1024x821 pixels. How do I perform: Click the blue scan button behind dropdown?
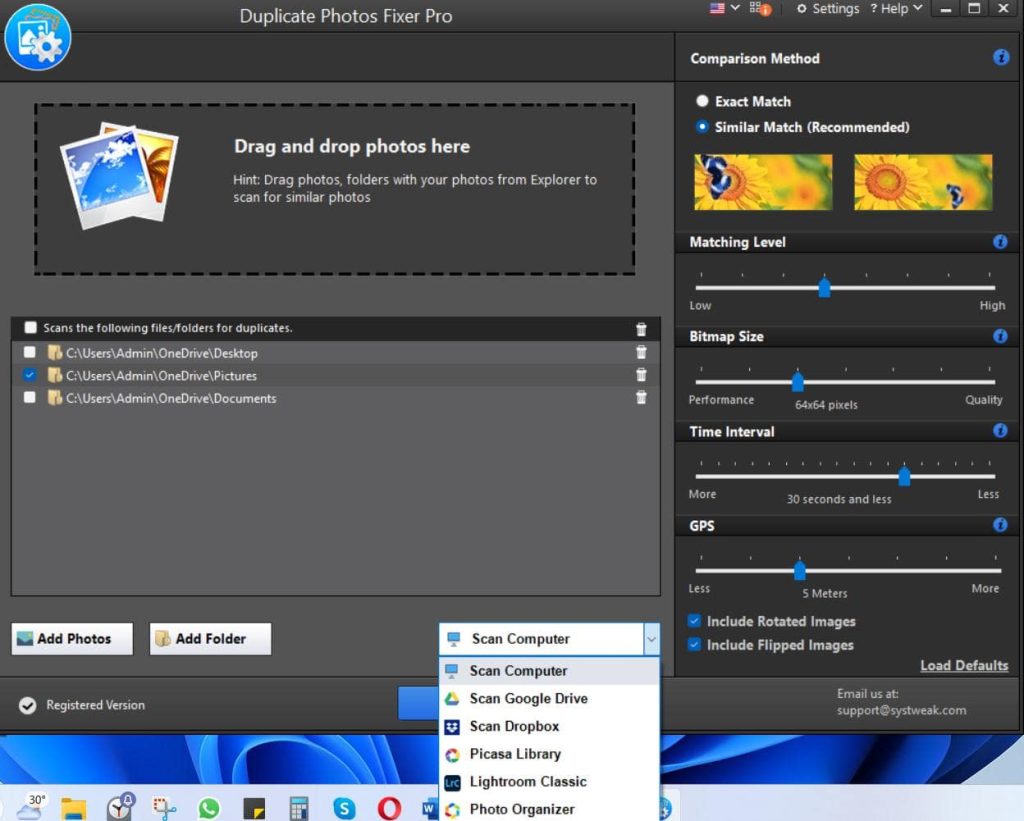point(418,703)
